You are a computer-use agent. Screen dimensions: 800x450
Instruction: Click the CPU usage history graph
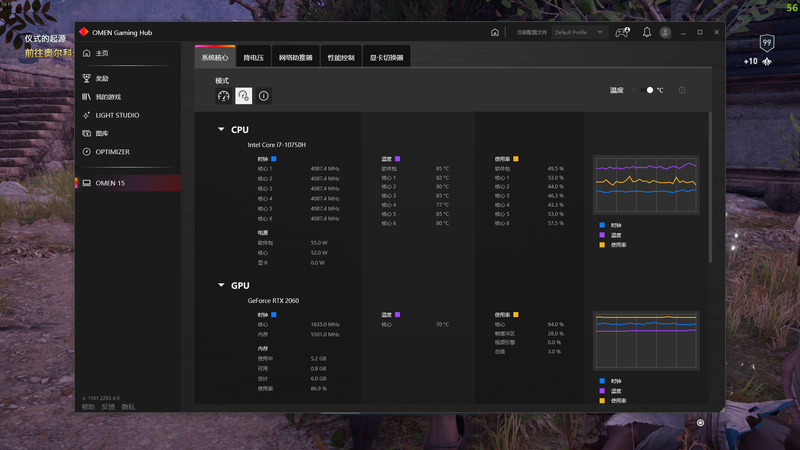[645, 184]
